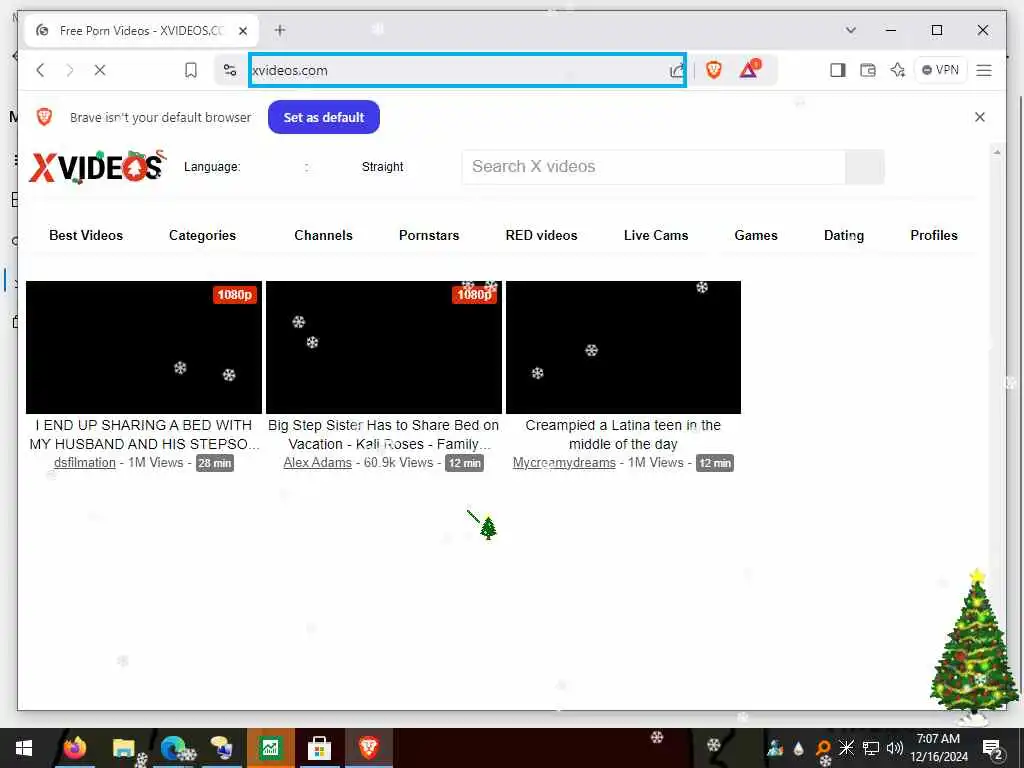The image size is (1024, 768).
Task: Click the Brave lion icon in the infobar
Action: tap(44, 117)
